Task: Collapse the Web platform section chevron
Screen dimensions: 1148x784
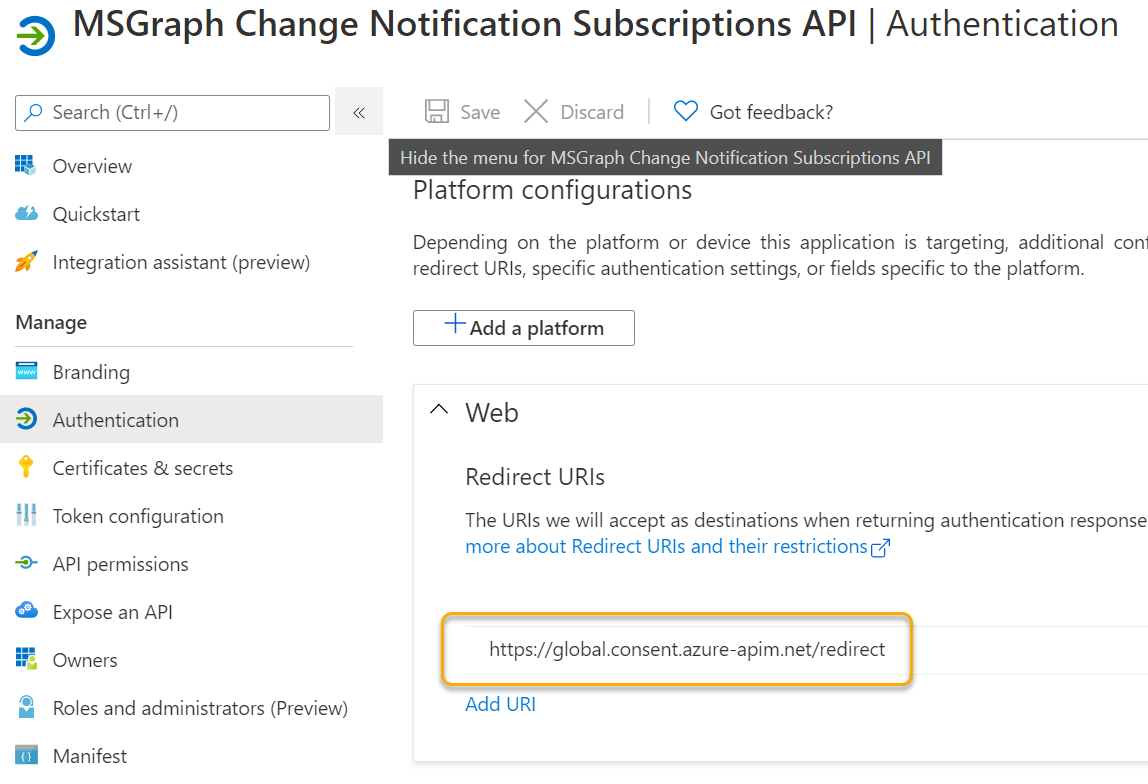Action: 439,409
